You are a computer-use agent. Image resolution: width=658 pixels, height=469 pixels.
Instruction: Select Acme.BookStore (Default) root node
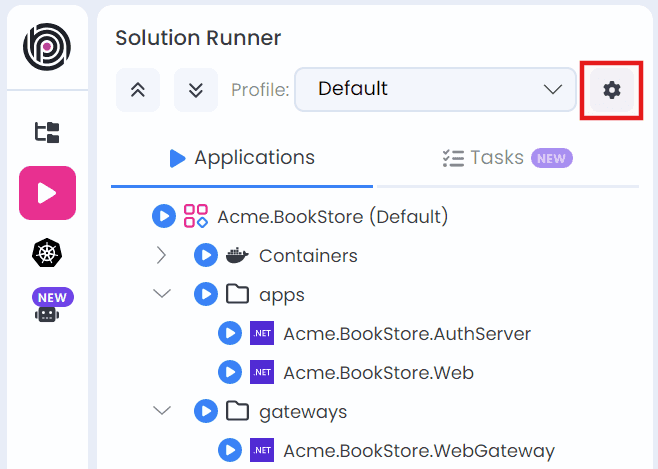coord(332,216)
